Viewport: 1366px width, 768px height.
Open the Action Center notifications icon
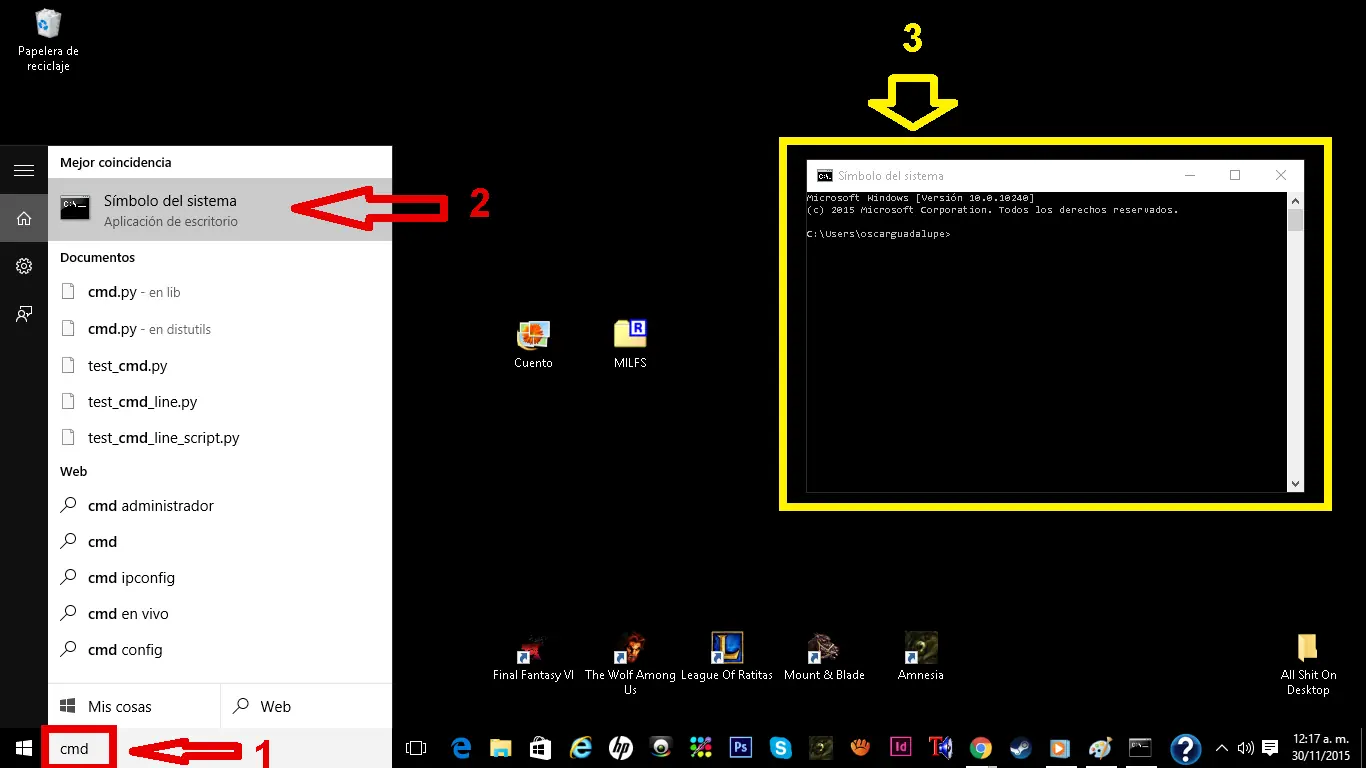(x=1270, y=748)
